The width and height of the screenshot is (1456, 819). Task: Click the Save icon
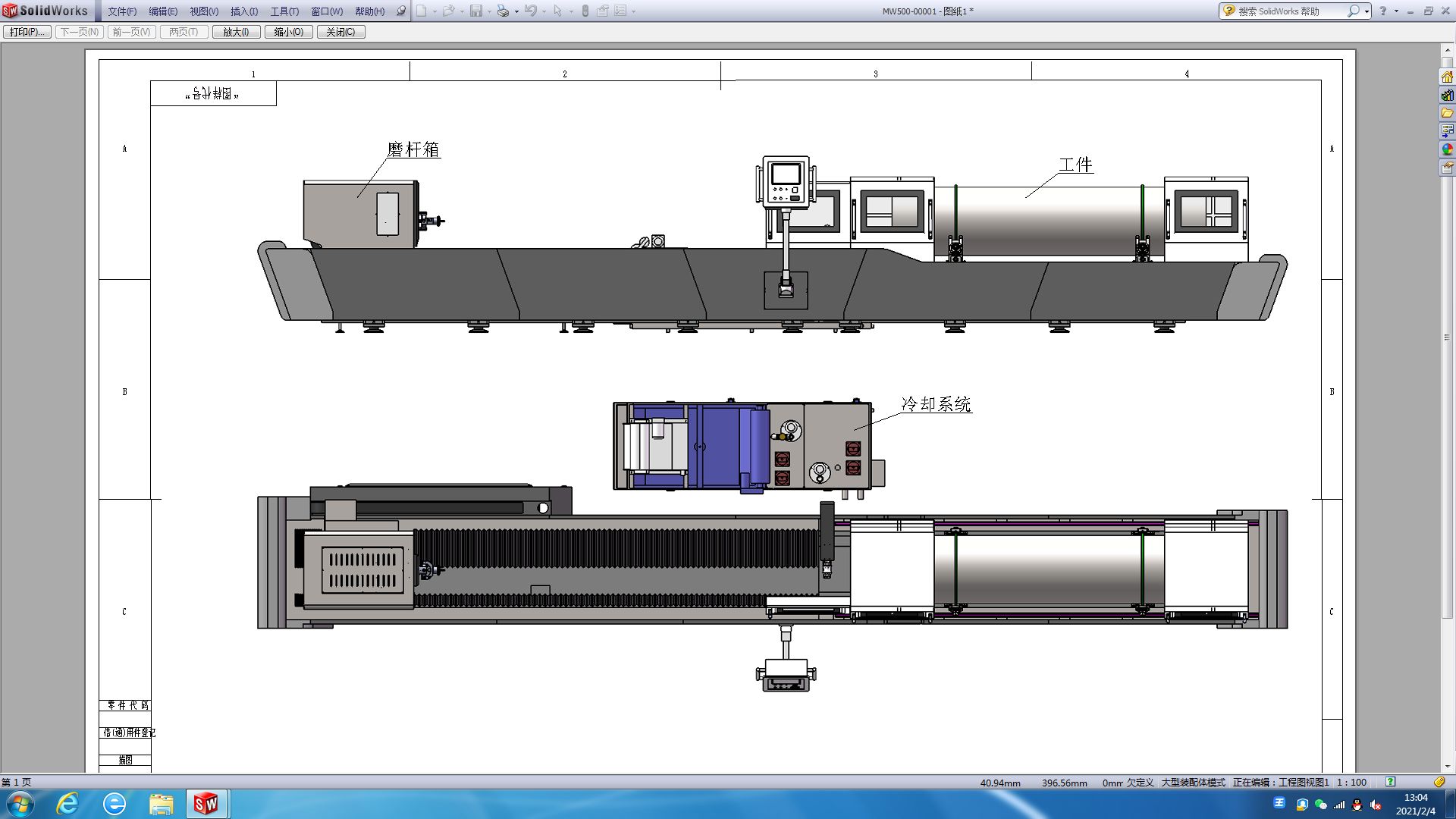(x=476, y=11)
